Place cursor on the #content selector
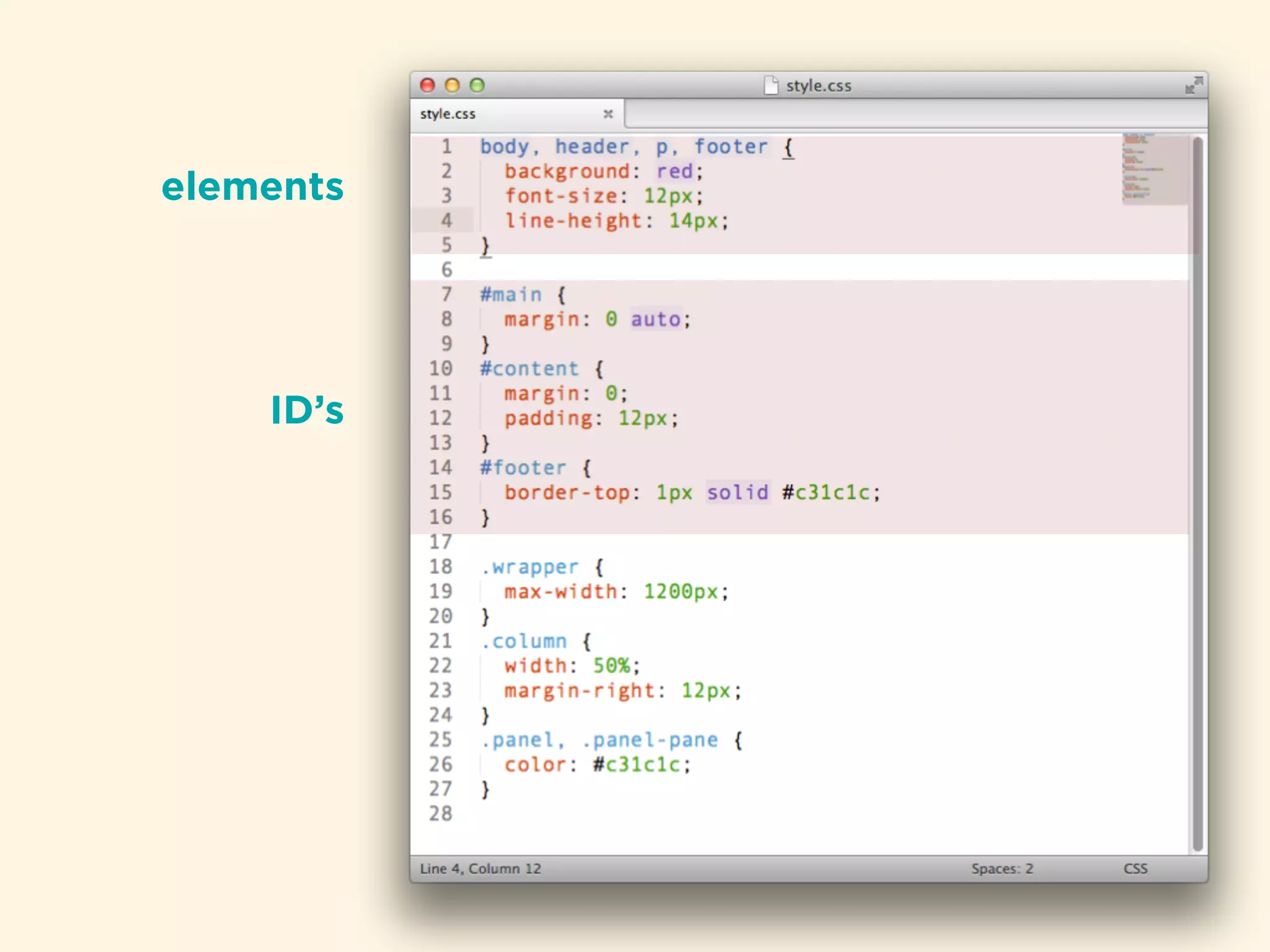Screen dimensions: 1270x952 tap(529, 369)
